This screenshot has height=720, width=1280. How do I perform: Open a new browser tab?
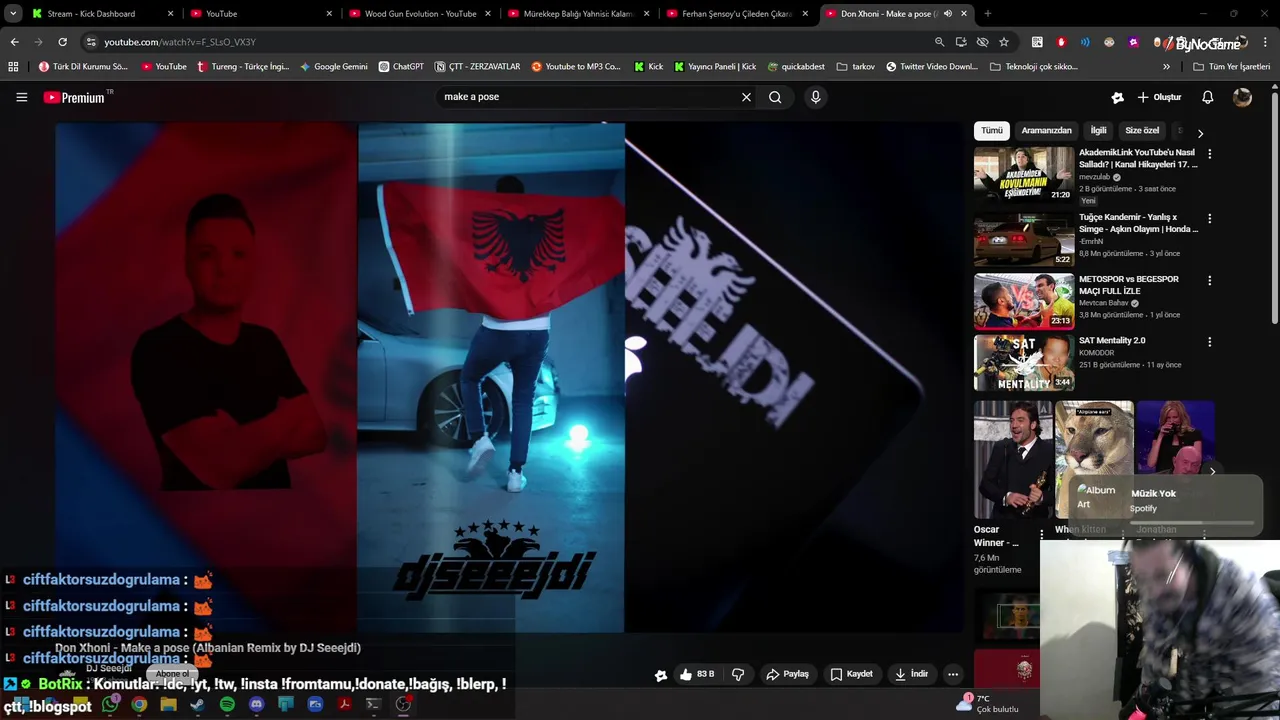tap(988, 14)
